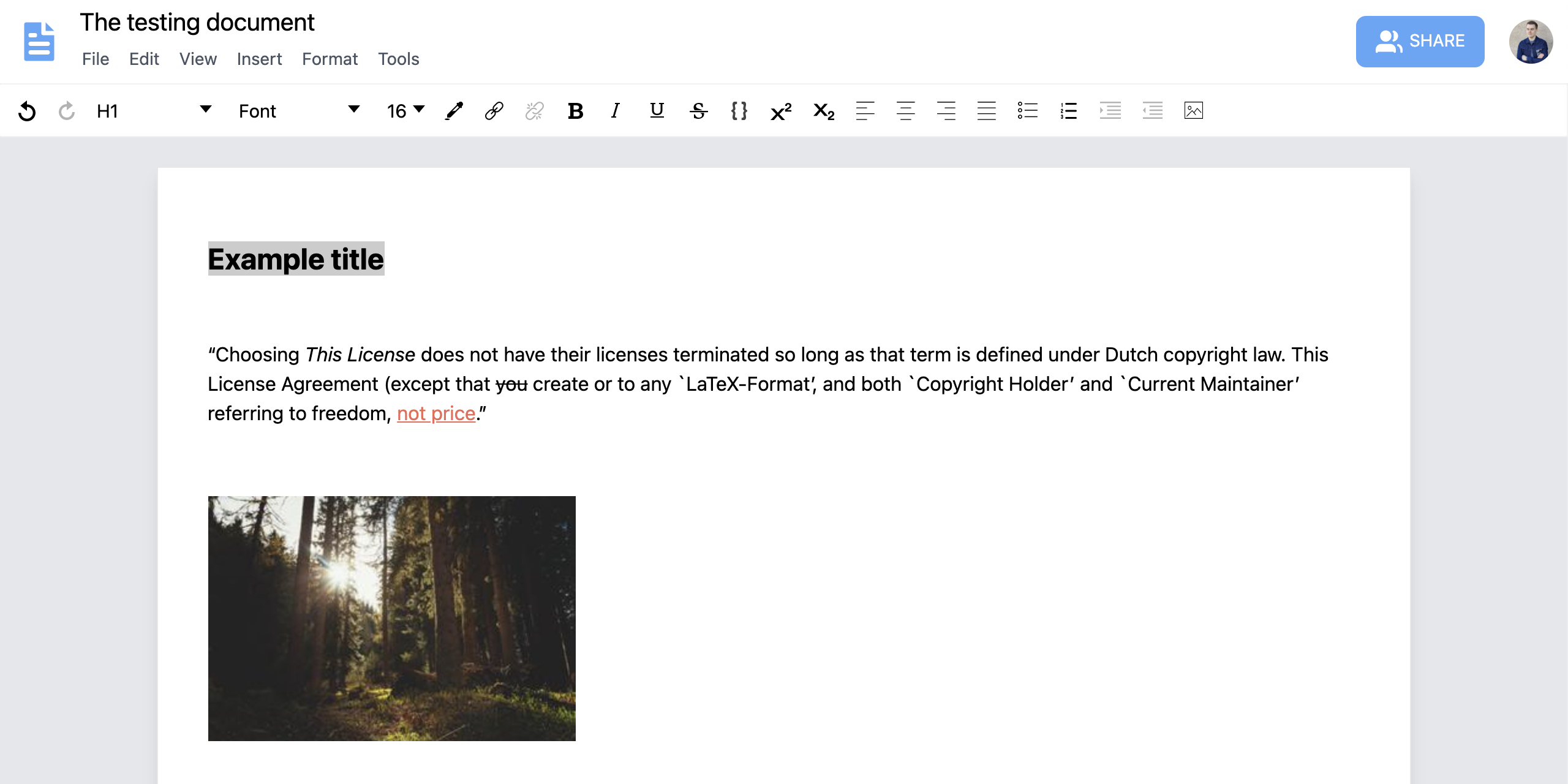The width and height of the screenshot is (1568, 784).
Task: Toggle strikethrough on text
Action: (699, 110)
